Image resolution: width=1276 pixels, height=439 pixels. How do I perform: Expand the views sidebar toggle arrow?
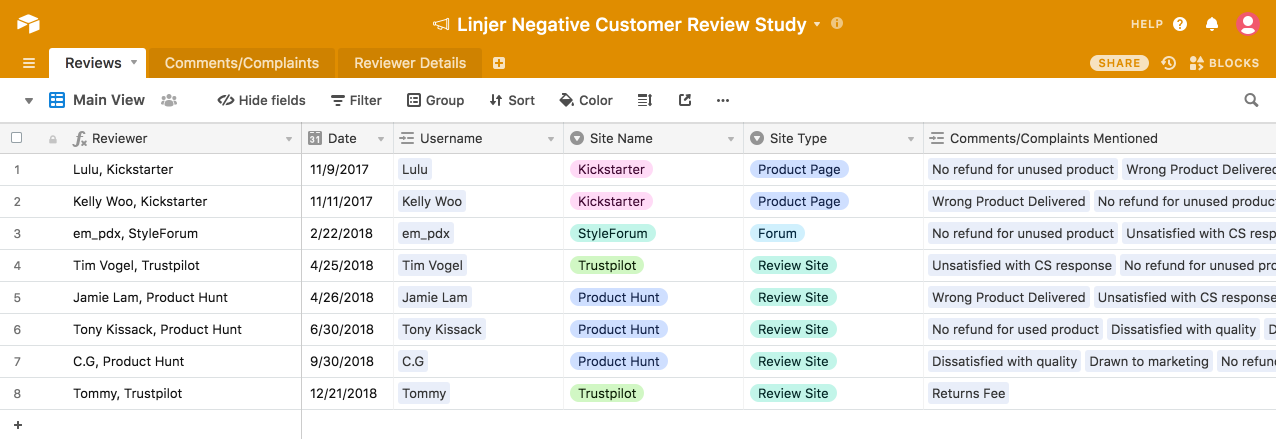(x=28, y=100)
